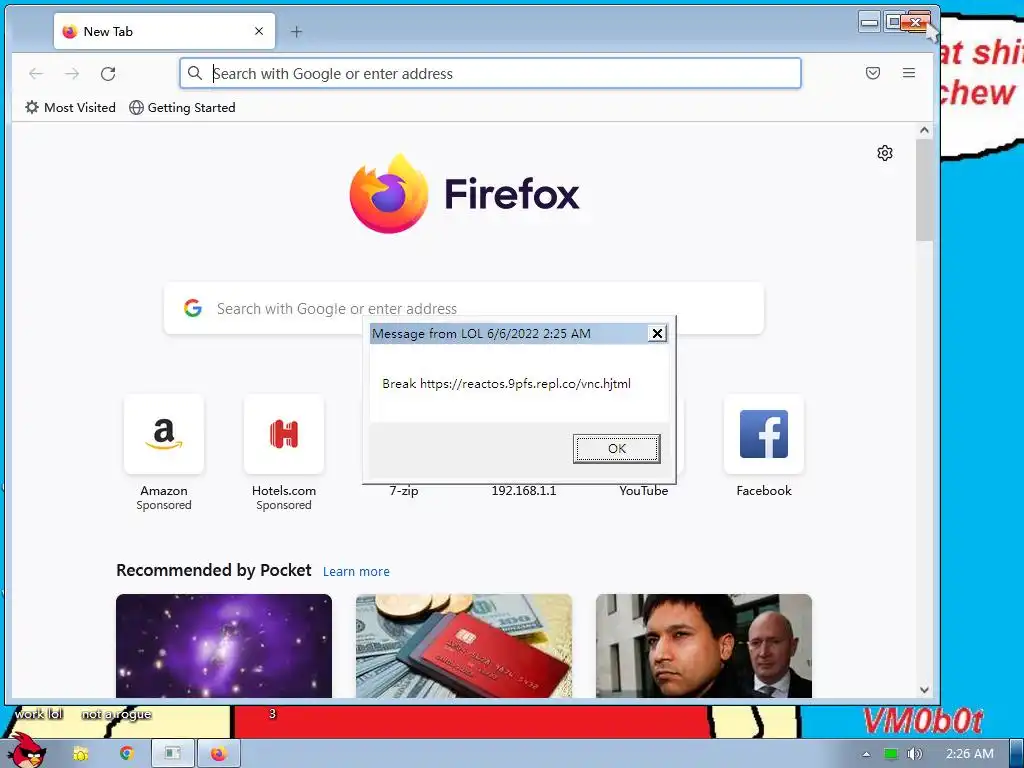Image resolution: width=1024 pixels, height=768 pixels.
Task: Click the 2:26 AM taskbar clock
Action: pos(969,754)
